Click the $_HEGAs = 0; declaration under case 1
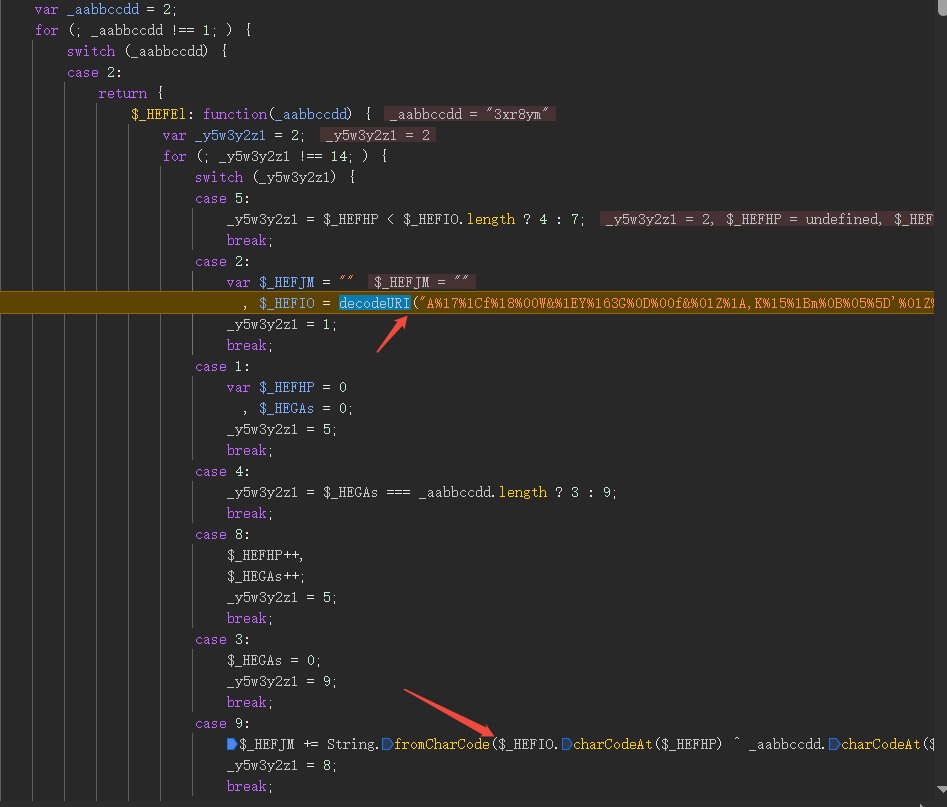This screenshot has width=947, height=807. click(x=306, y=408)
